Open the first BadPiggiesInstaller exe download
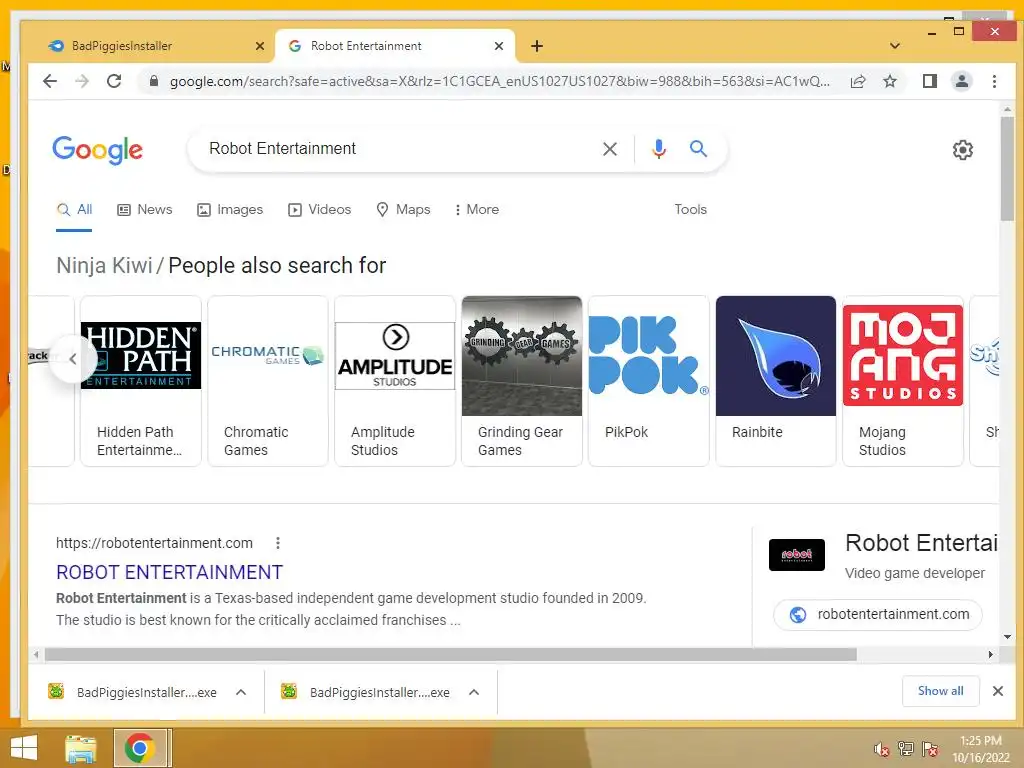The width and height of the screenshot is (1024, 768). point(133,692)
